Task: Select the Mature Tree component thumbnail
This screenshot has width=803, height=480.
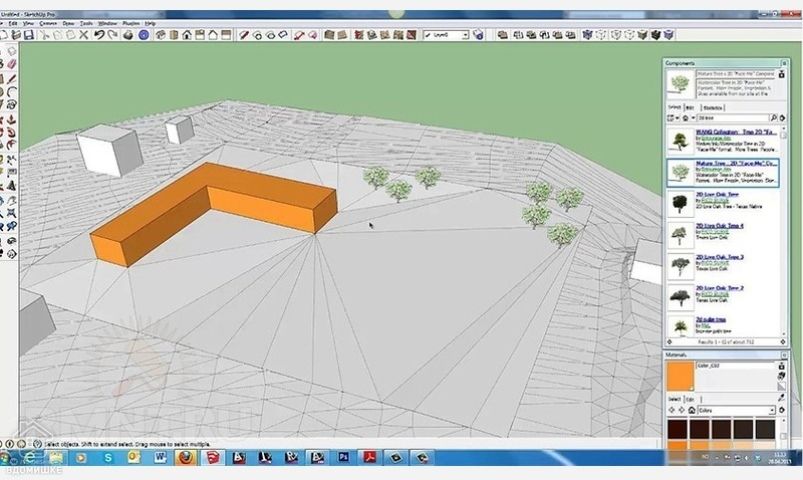Action: point(680,169)
